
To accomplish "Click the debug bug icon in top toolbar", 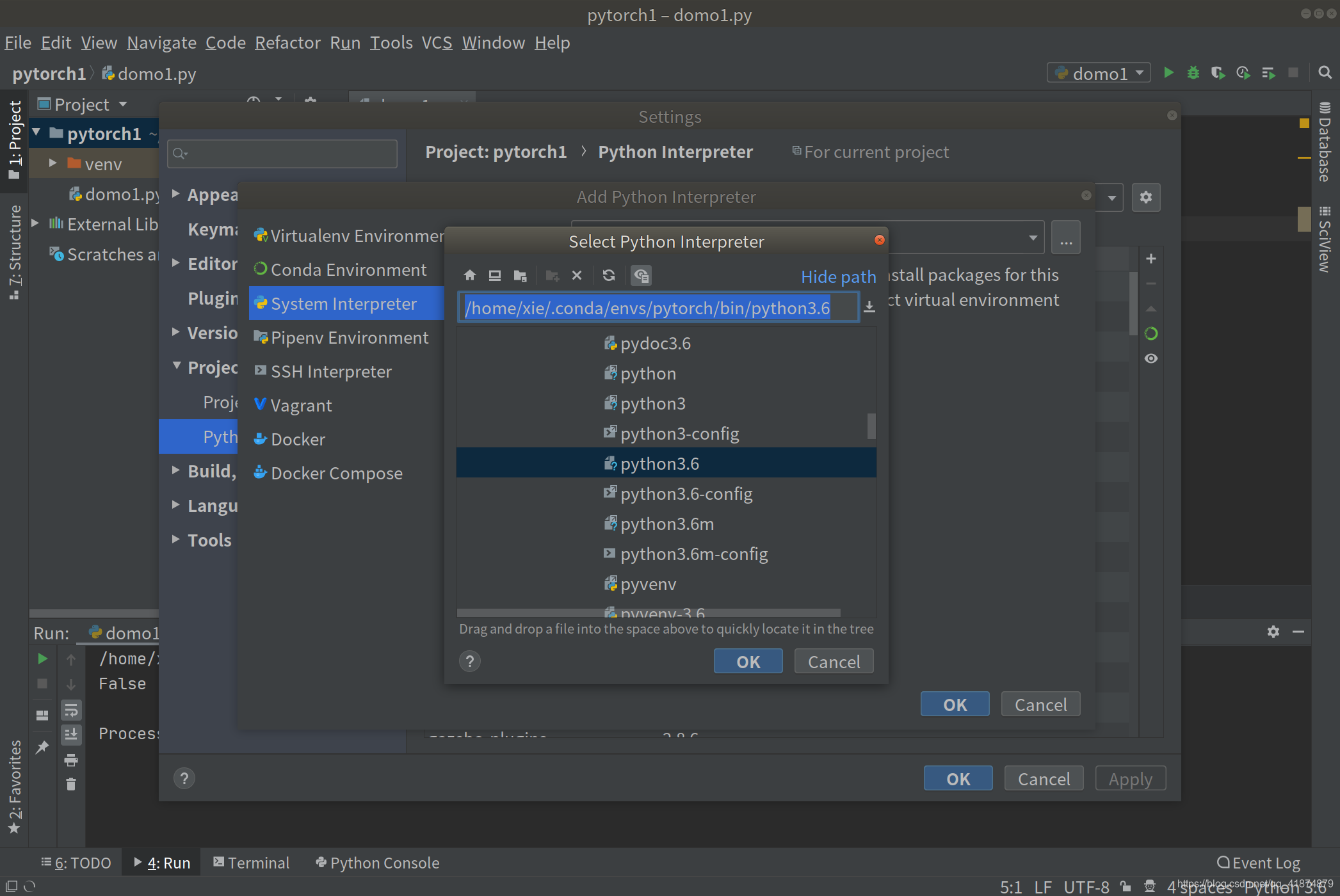I will (x=1193, y=73).
